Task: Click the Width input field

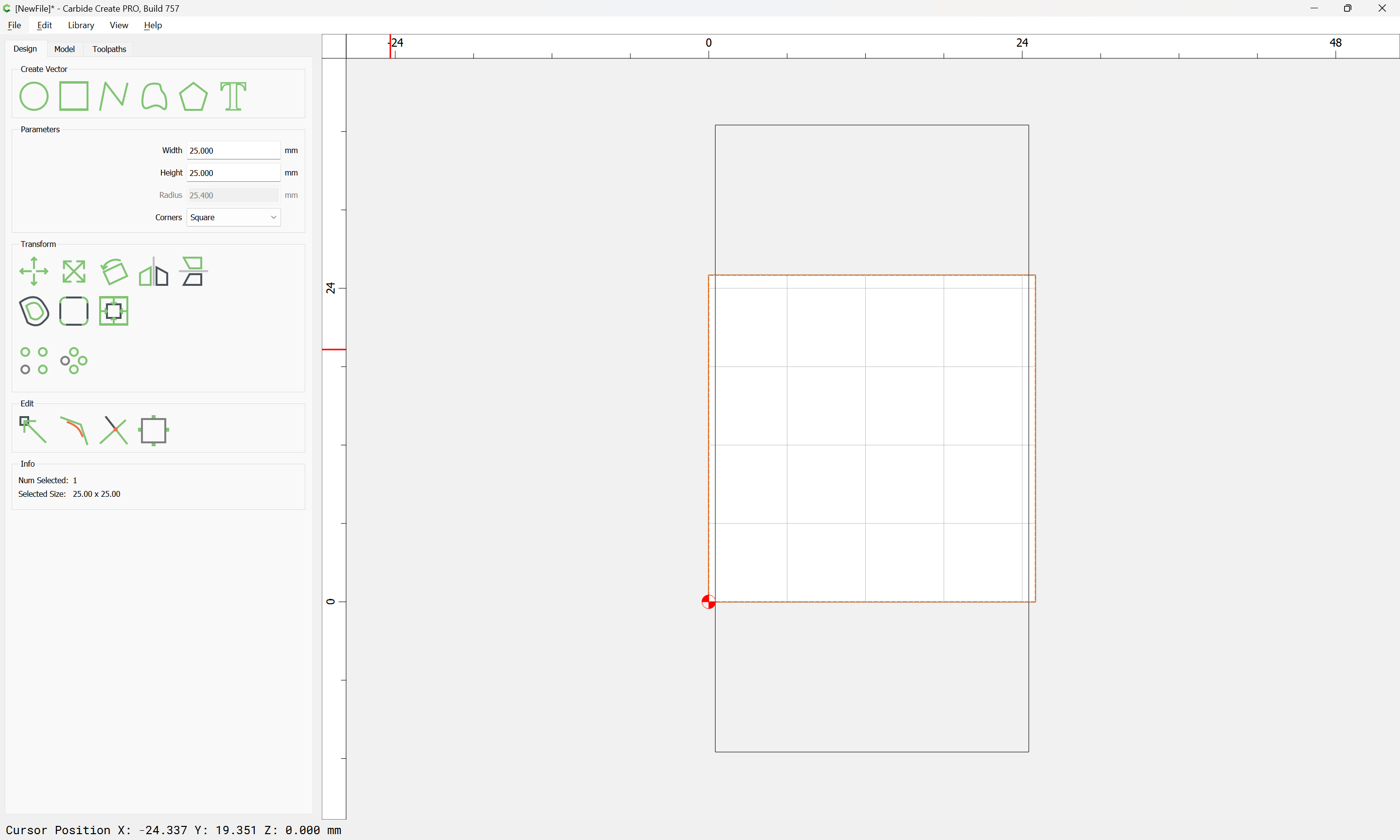Action: click(x=234, y=151)
